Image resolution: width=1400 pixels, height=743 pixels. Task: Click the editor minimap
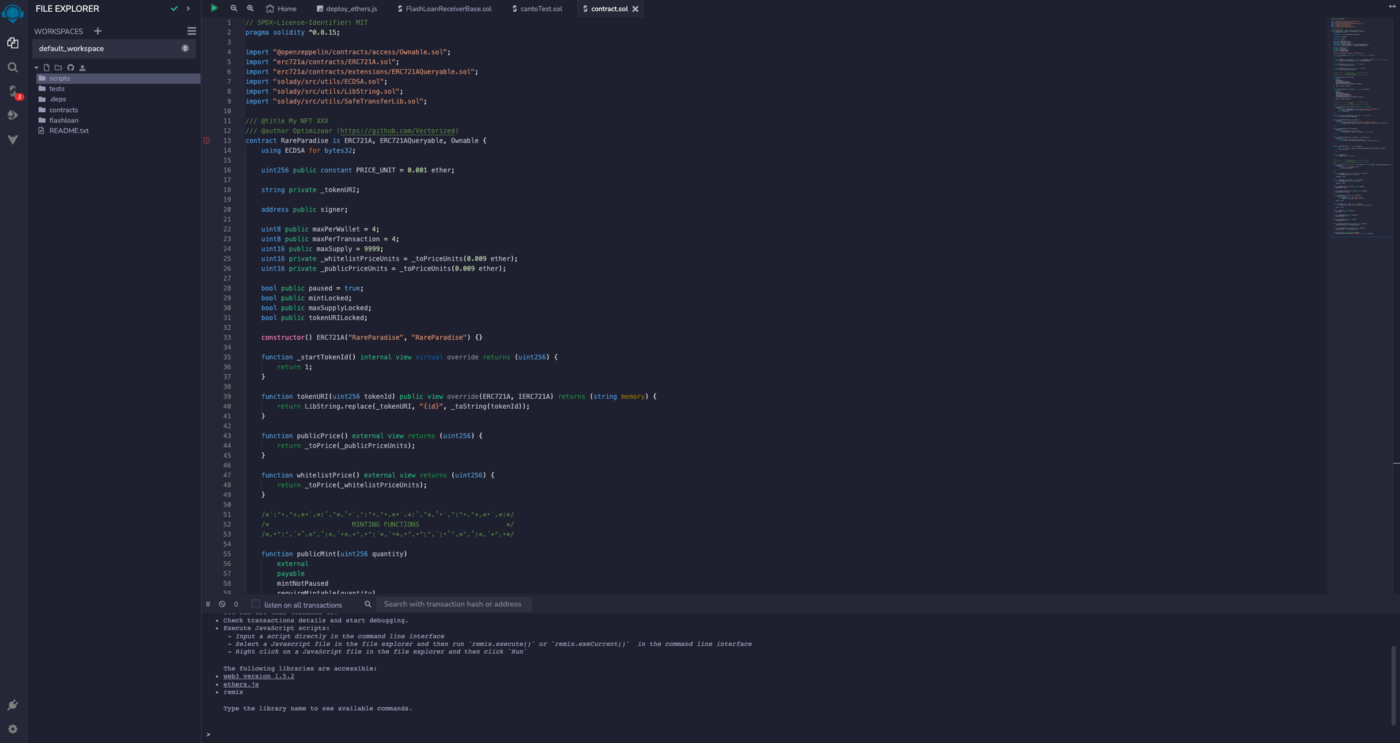1360,126
